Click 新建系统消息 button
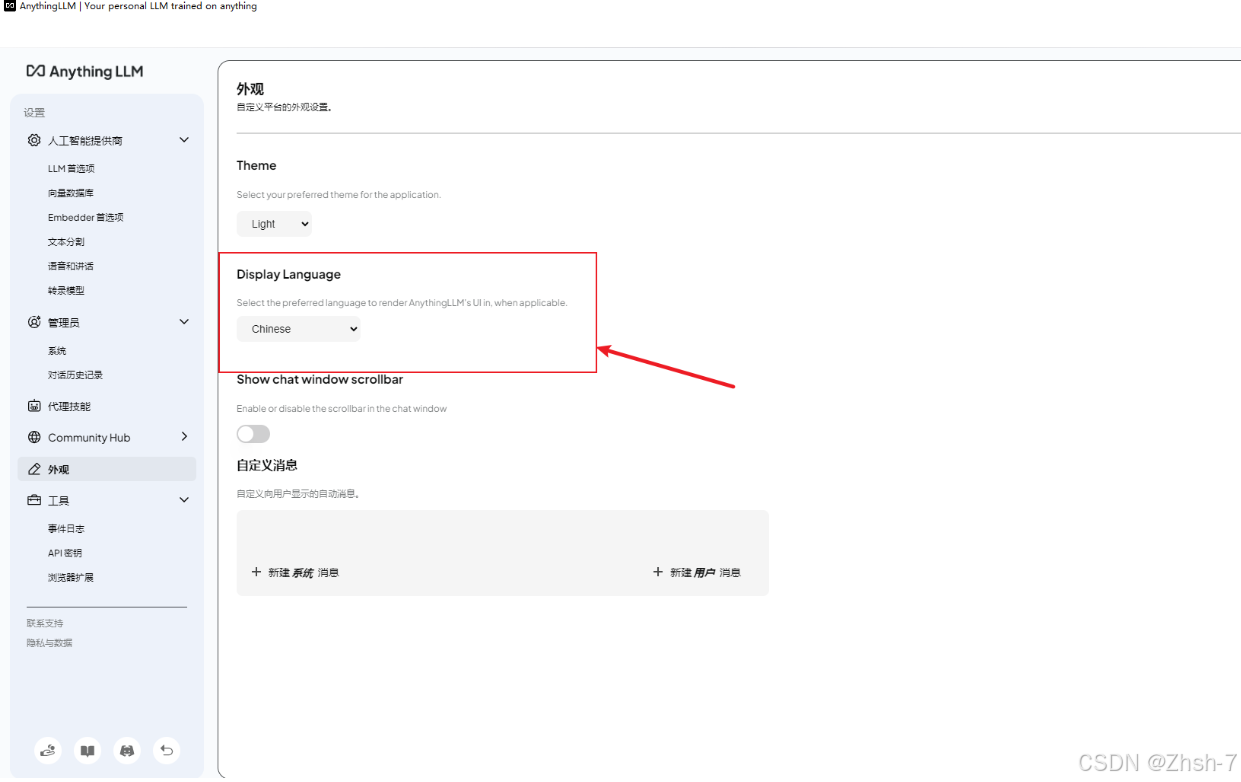This screenshot has height=782, width=1241. pos(295,572)
